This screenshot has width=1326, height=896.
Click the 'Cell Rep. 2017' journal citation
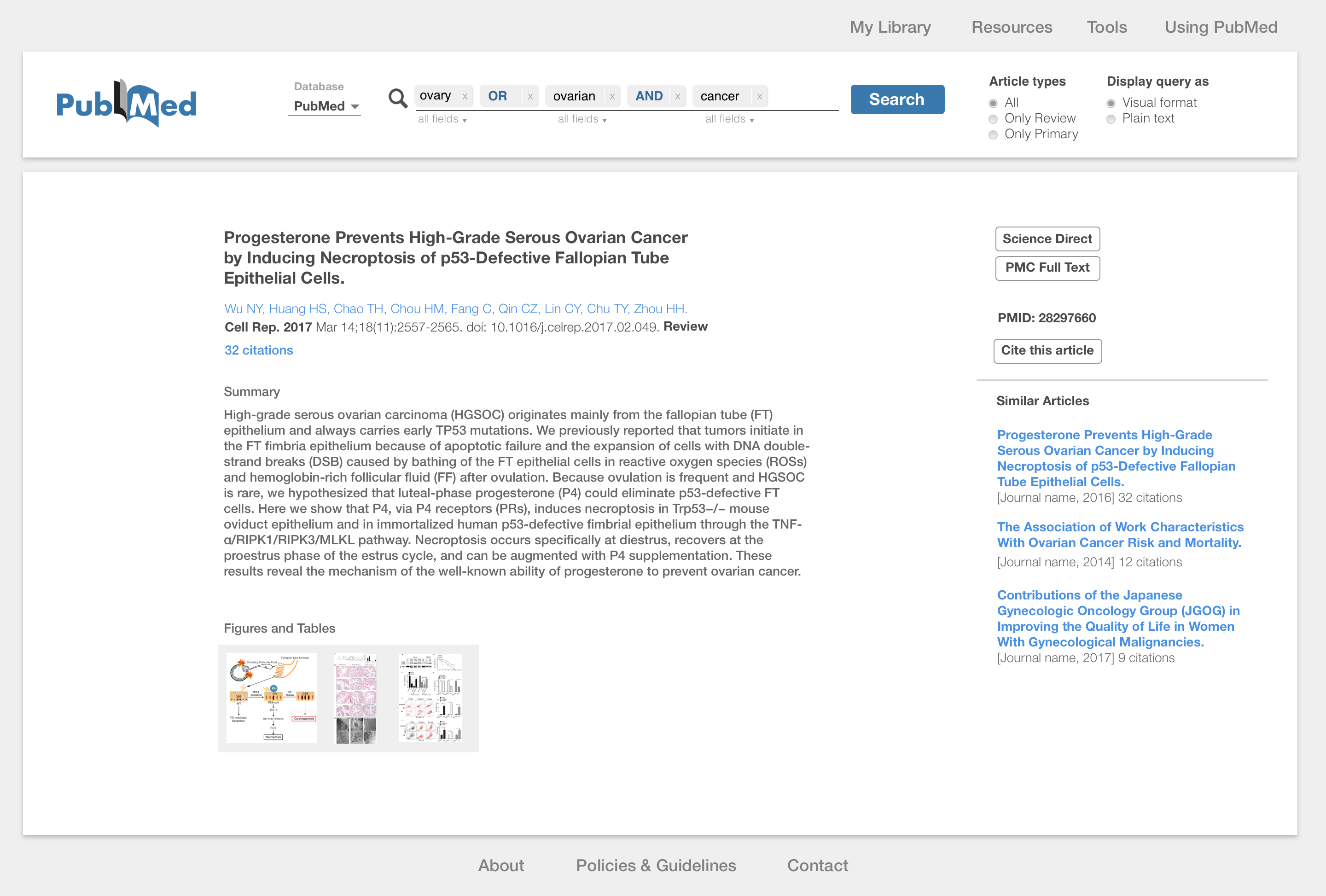pyautogui.click(x=268, y=327)
